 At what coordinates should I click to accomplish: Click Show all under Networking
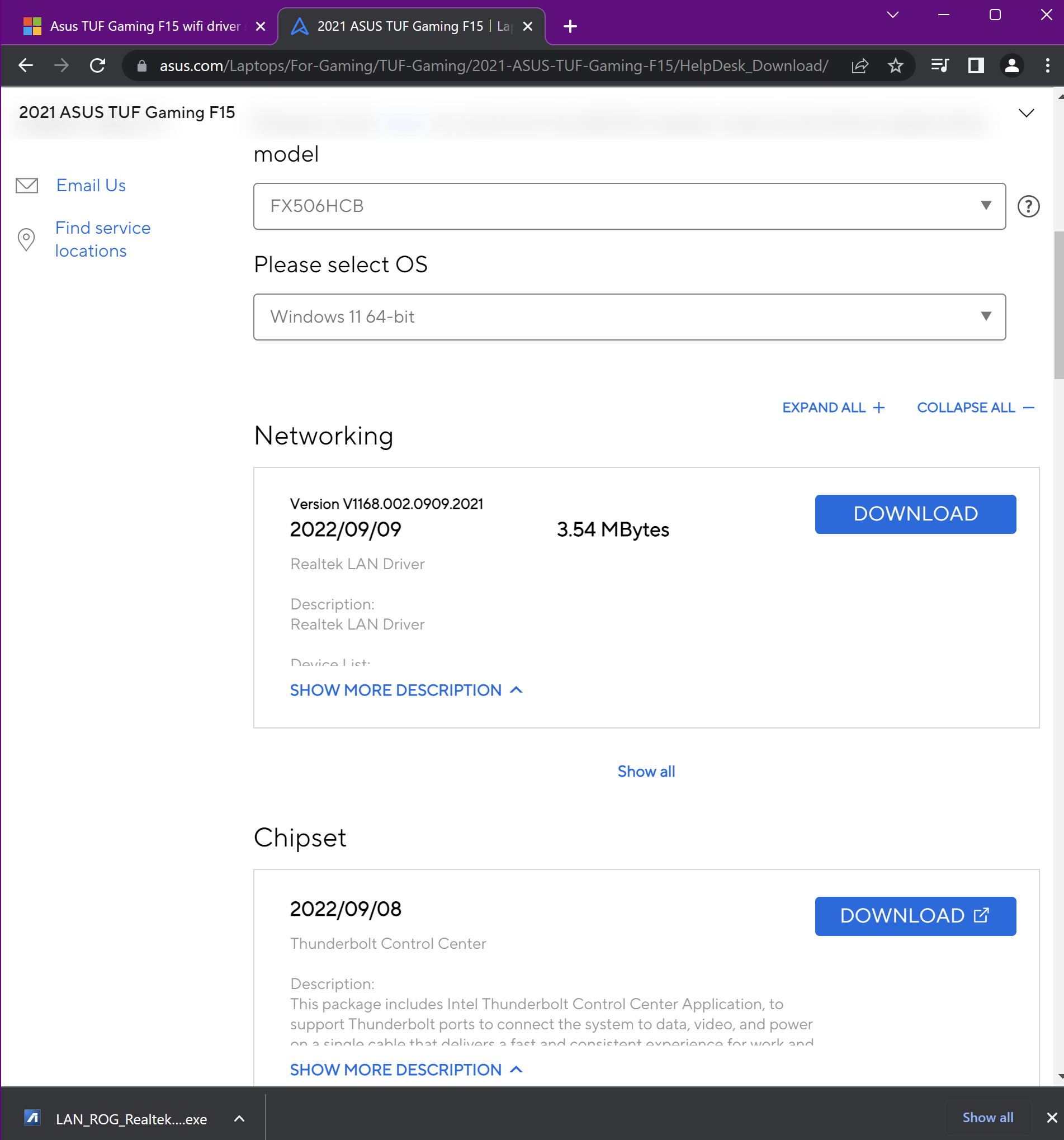tap(646, 772)
